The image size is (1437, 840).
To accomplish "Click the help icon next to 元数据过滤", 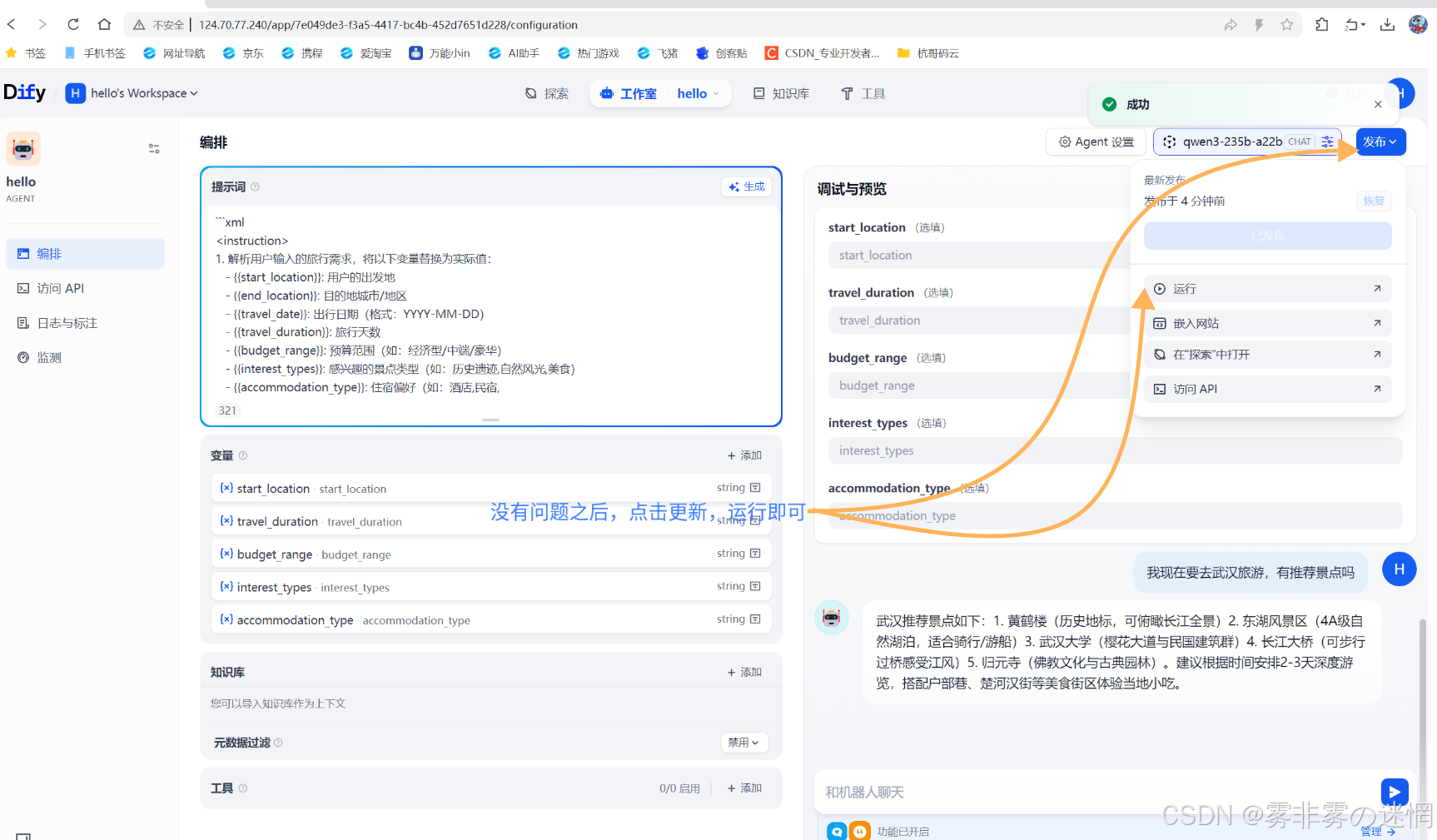I will [278, 743].
